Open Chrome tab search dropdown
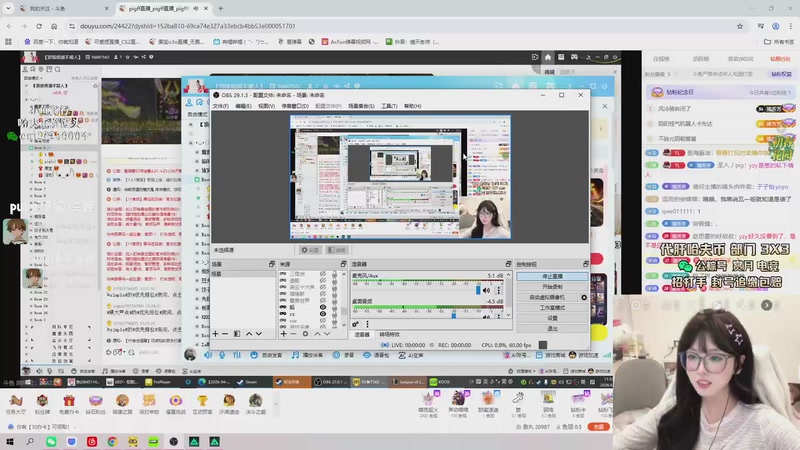The width and height of the screenshot is (800, 450). [x=8, y=9]
